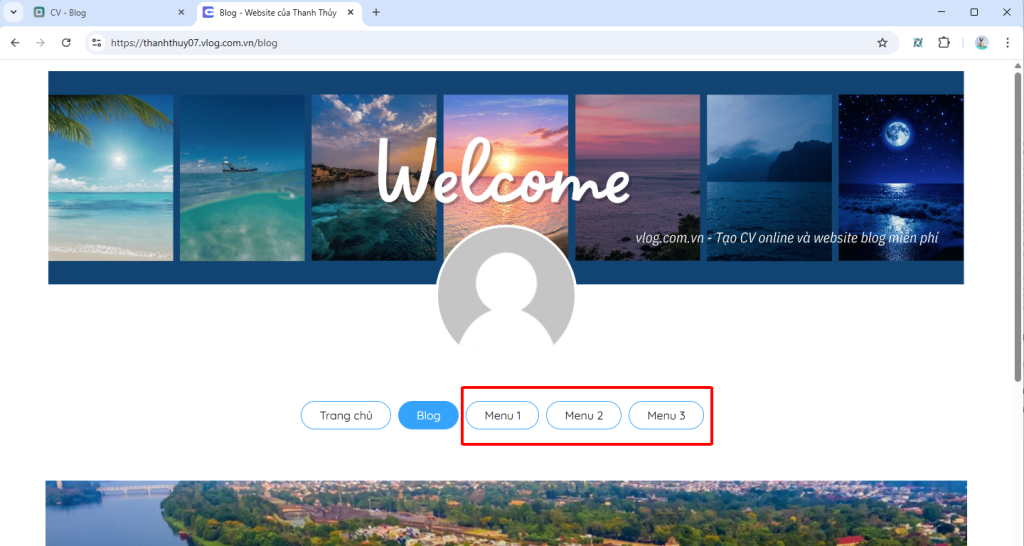
Task: Select the Blog menu button
Action: 428,415
